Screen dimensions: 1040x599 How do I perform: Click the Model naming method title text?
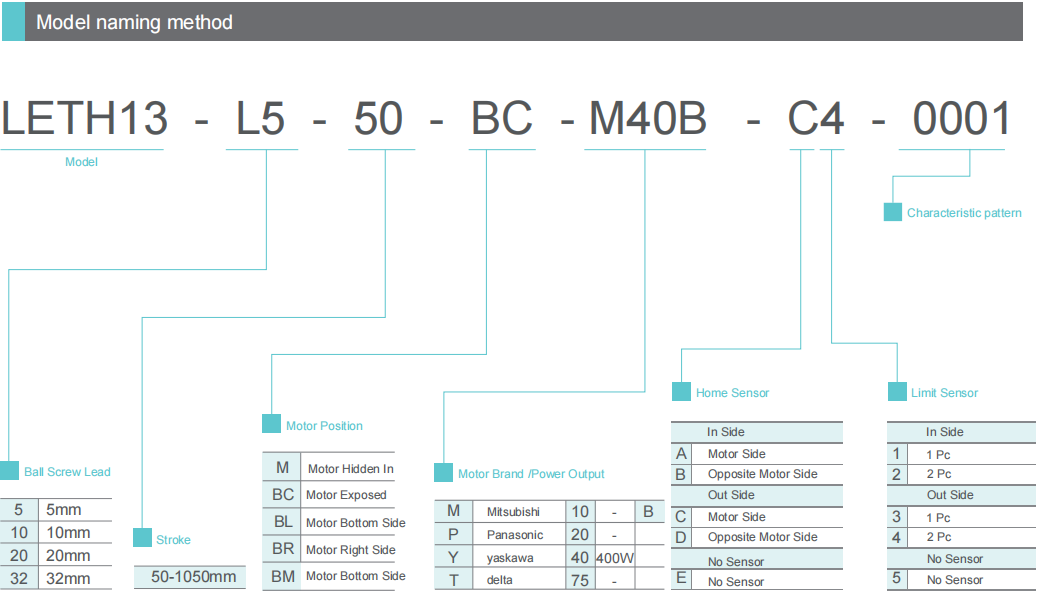click(134, 22)
